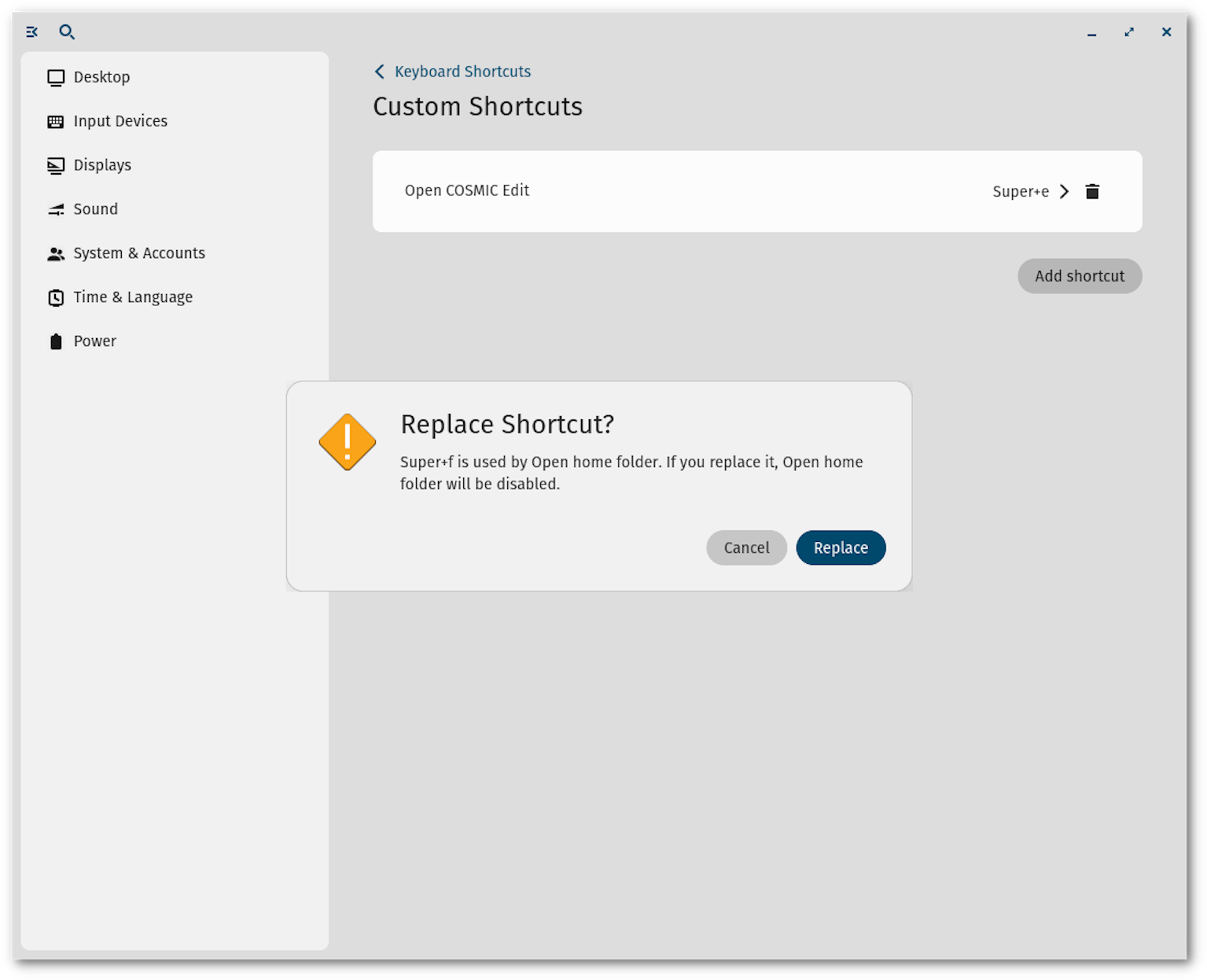1207x980 pixels.
Task: Collapse the sidebar with the panel icon
Action: (x=31, y=32)
